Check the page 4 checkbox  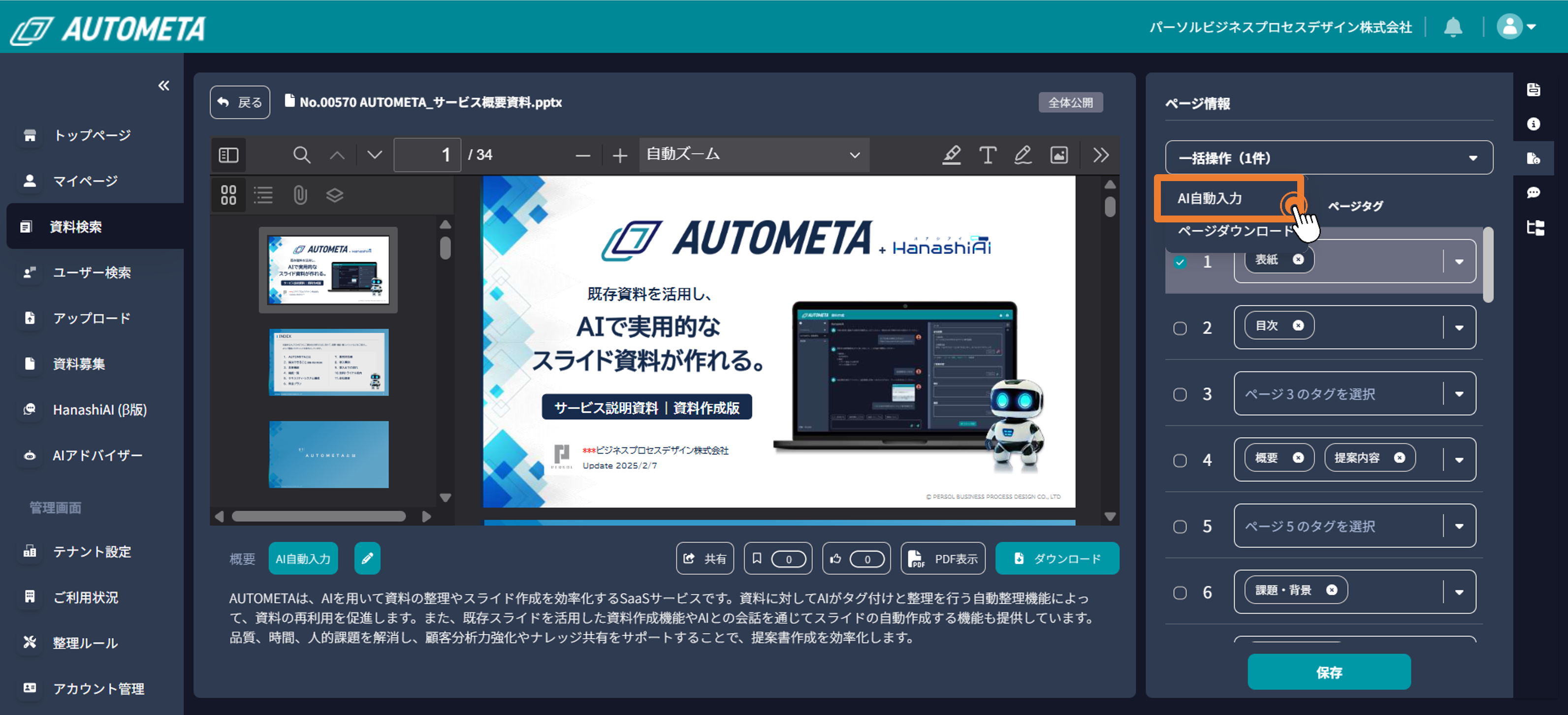(1180, 461)
